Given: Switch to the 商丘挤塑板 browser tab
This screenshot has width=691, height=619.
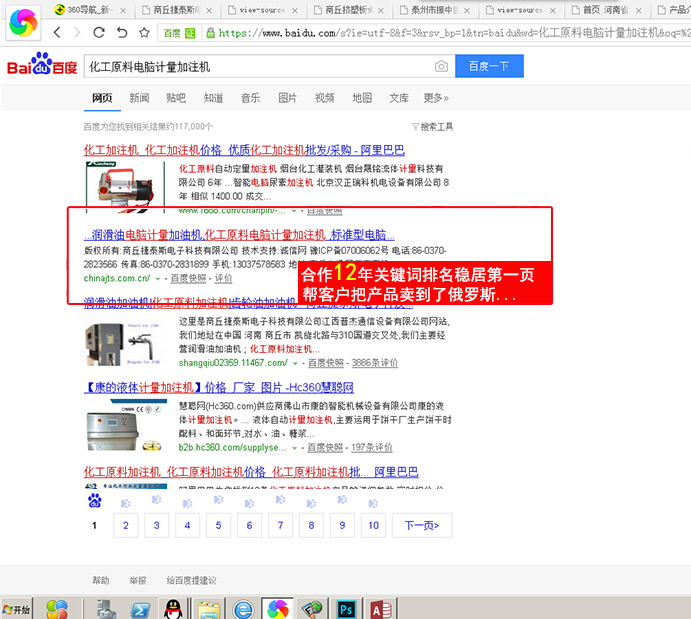Looking at the screenshot, I should [x=348, y=10].
